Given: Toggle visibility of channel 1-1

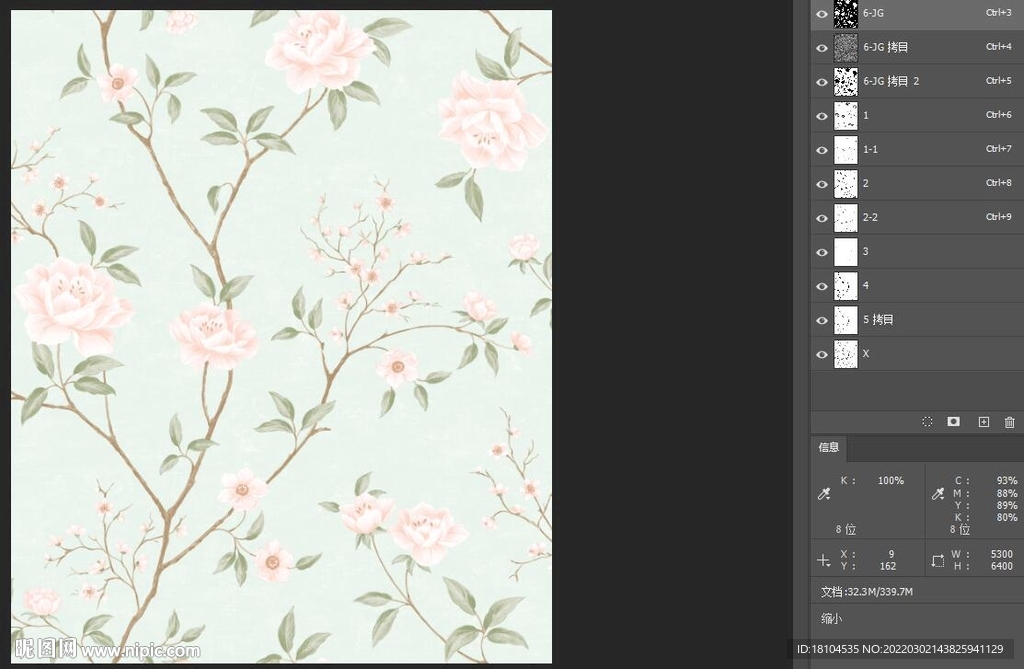Looking at the screenshot, I should [x=822, y=150].
